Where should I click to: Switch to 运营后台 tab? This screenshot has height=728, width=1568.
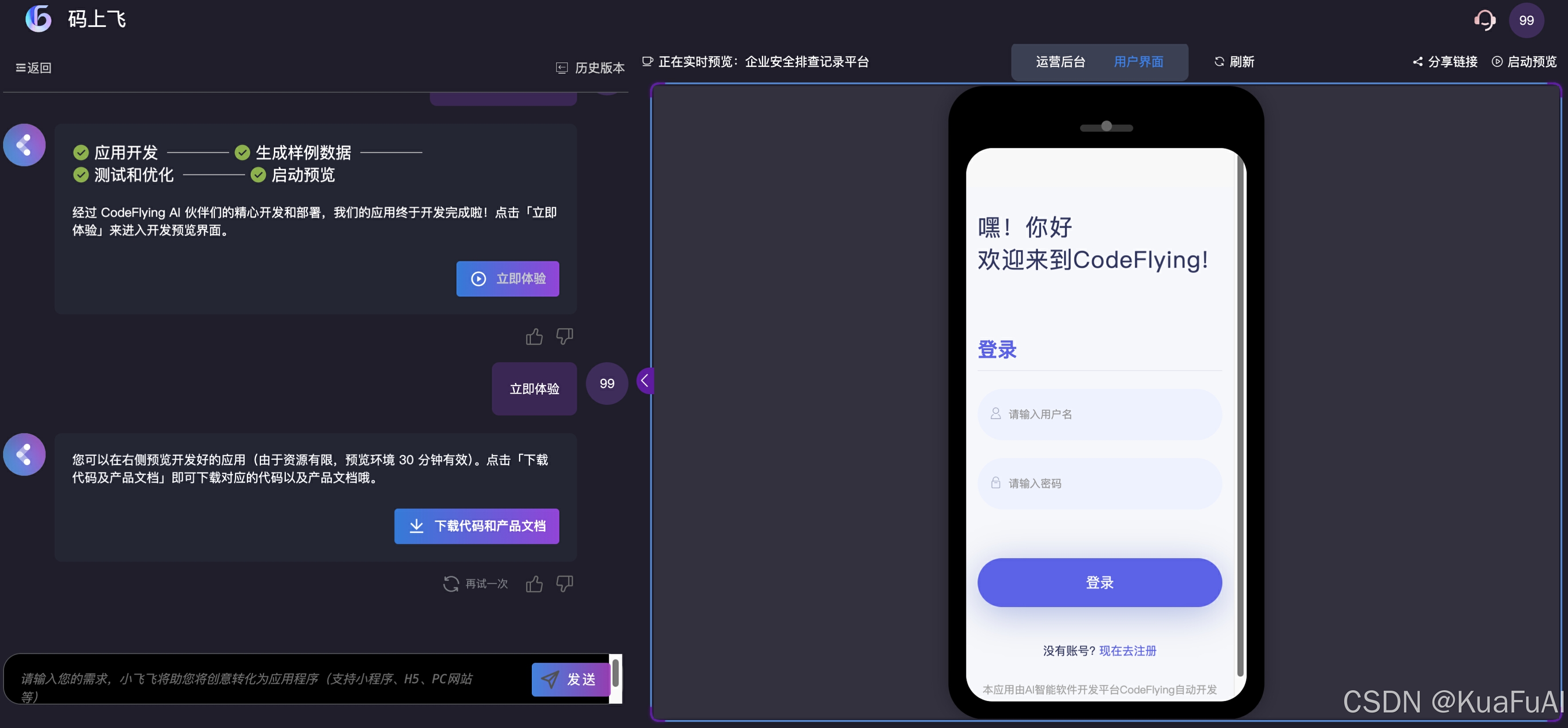click(1060, 61)
